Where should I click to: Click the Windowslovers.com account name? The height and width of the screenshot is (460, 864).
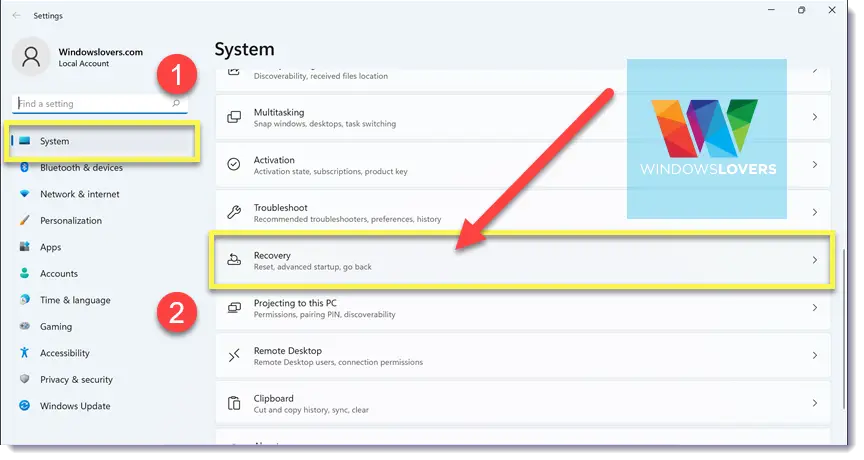click(101, 52)
